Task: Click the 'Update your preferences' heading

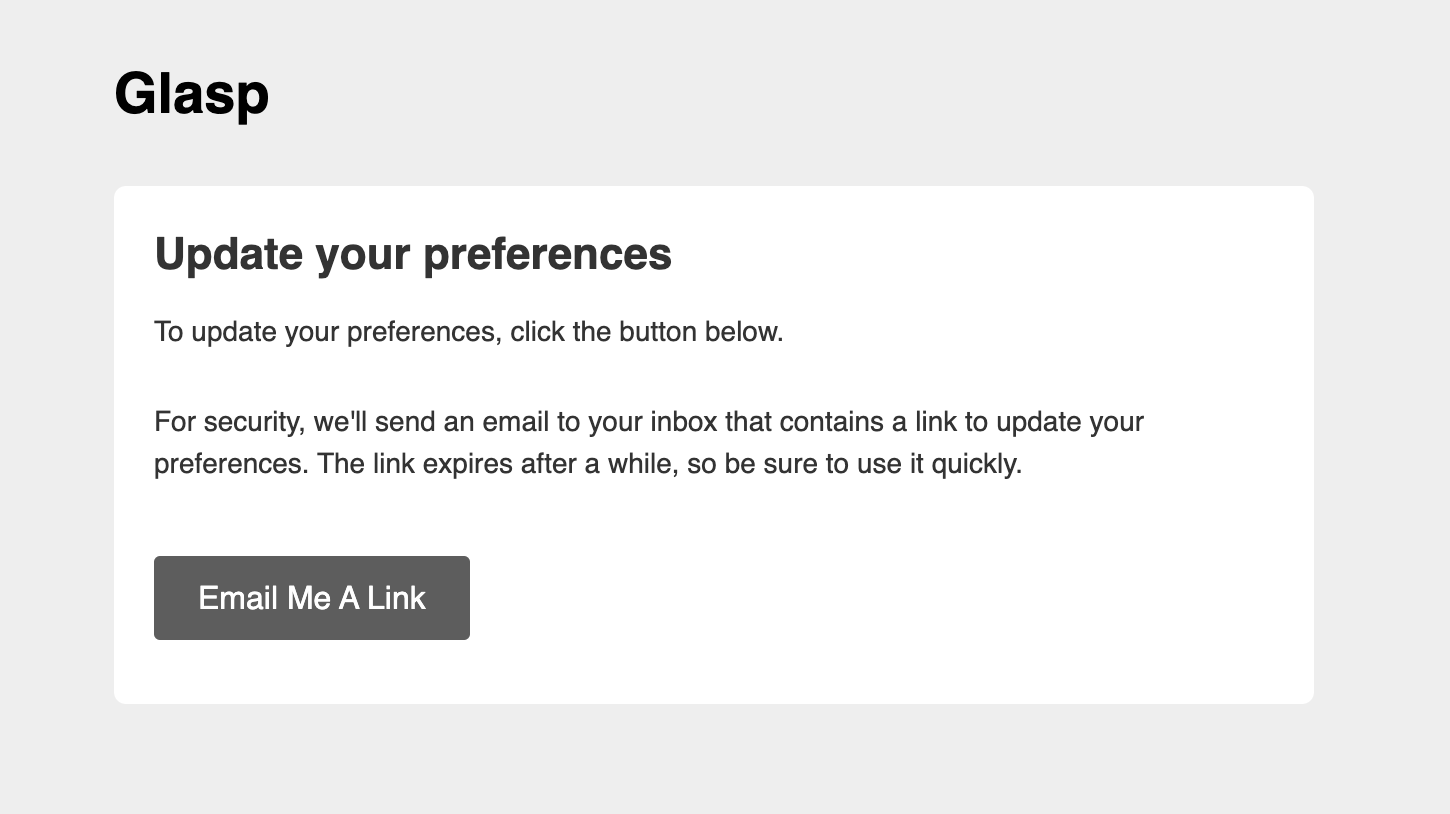Action: pos(412,253)
